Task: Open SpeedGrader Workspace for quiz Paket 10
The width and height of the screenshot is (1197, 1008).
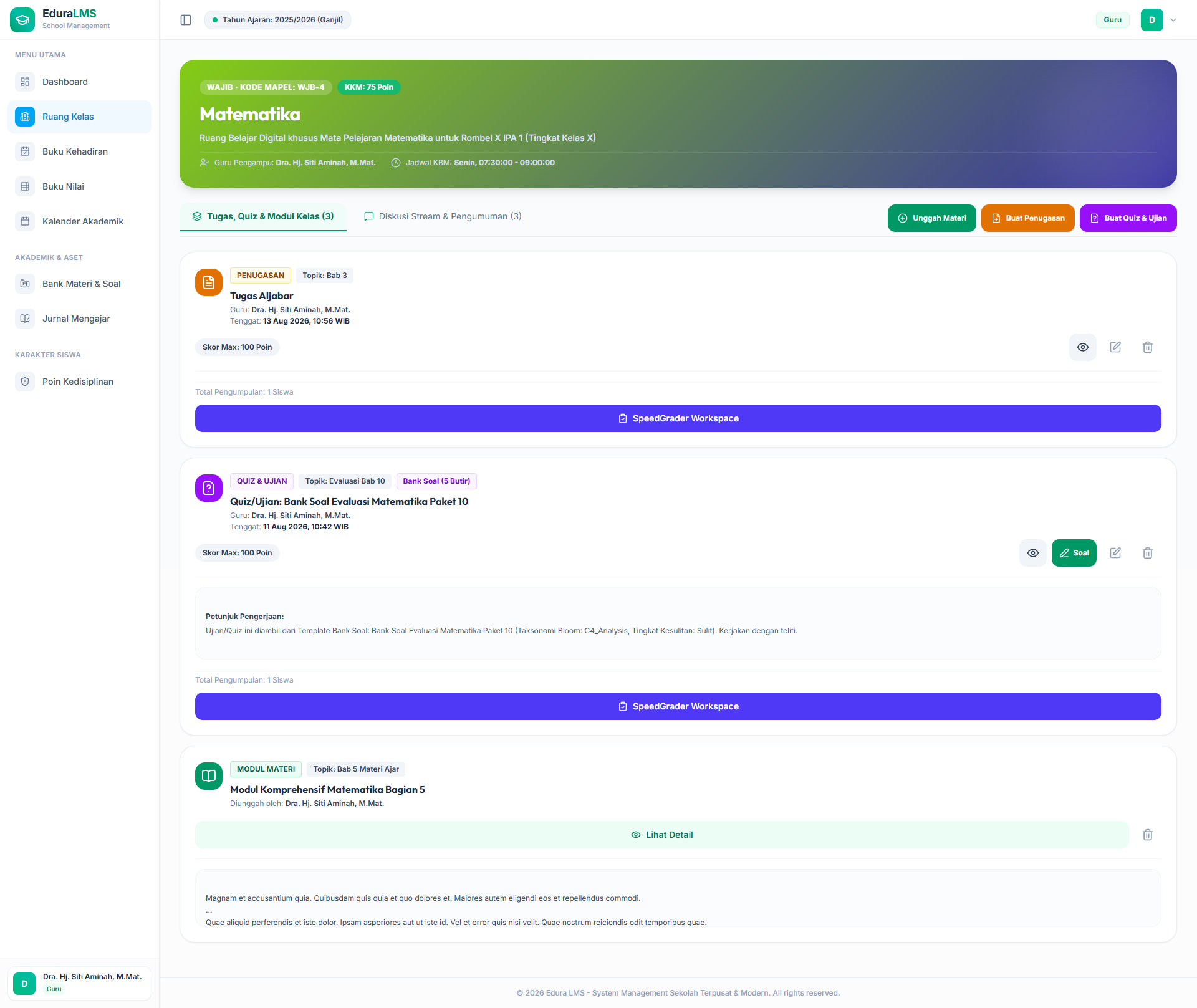Action: (x=678, y=706)
